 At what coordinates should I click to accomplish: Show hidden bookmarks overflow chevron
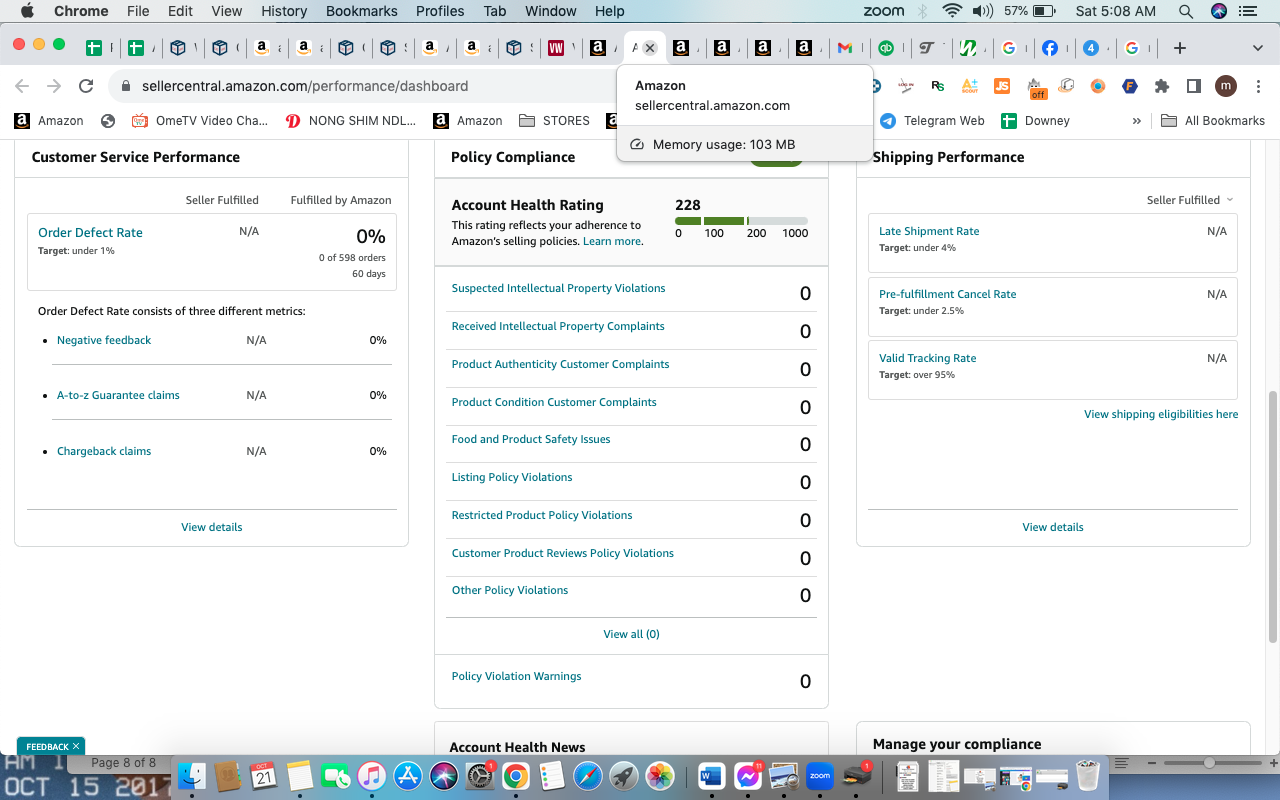coord(1137,121)
